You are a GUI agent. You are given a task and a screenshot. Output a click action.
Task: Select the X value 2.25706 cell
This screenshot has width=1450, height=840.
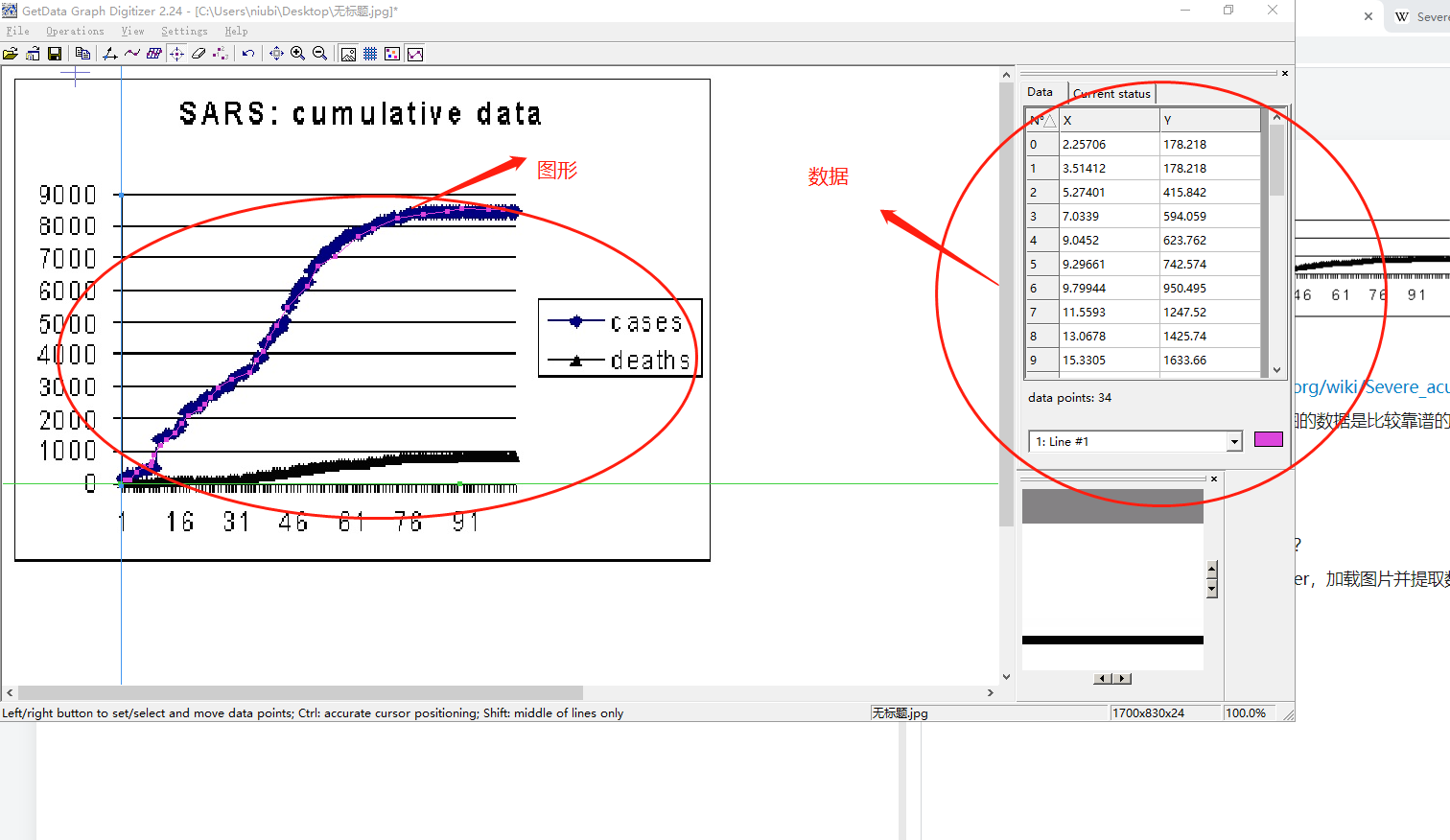point(1109,144)
